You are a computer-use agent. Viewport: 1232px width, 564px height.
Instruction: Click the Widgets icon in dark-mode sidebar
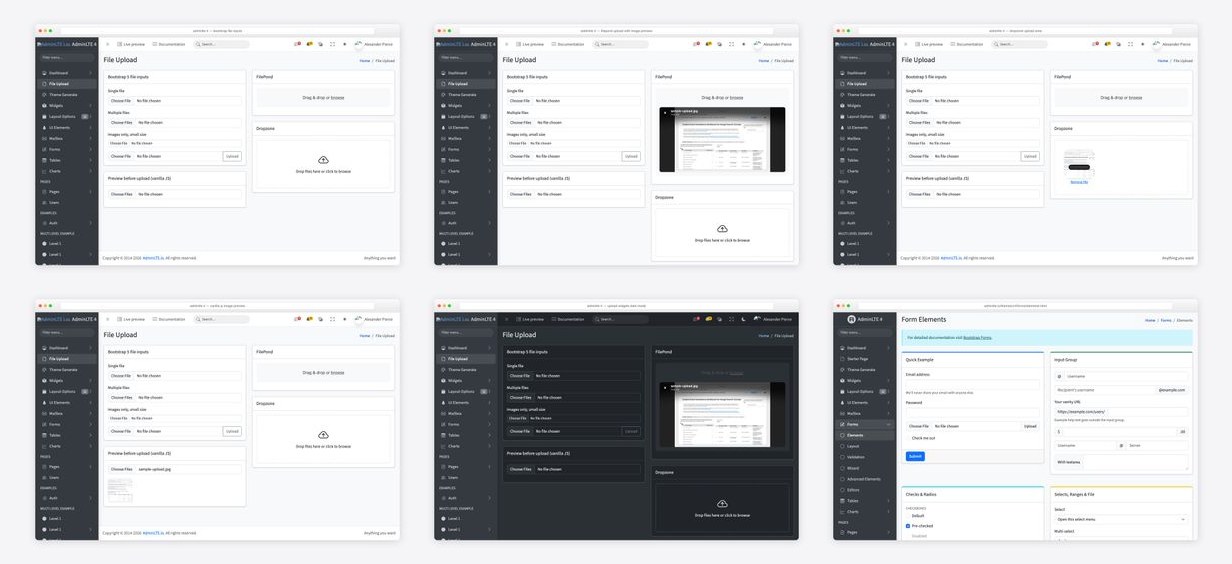click(x=443, y=380)
